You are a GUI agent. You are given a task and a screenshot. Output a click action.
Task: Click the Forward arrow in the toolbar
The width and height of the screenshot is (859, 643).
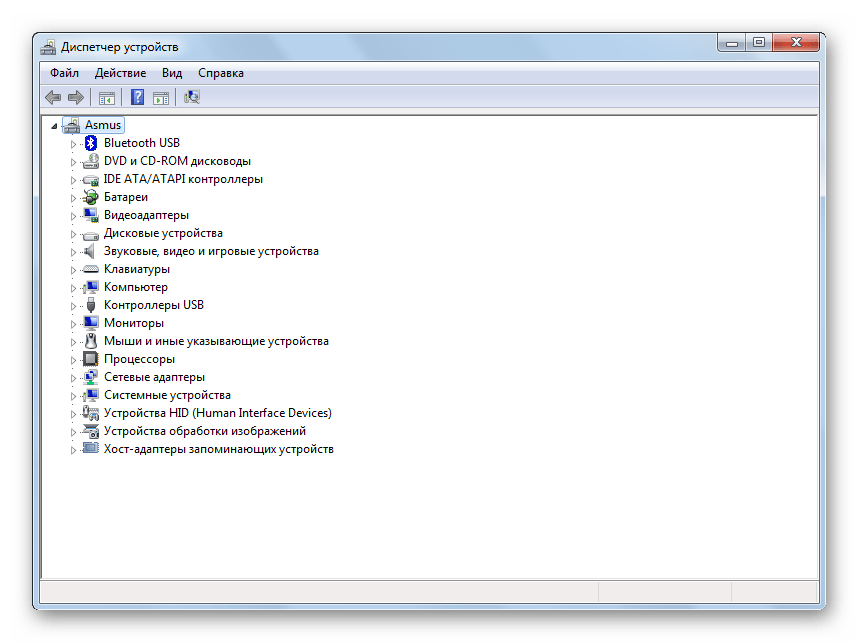point(75,97)
